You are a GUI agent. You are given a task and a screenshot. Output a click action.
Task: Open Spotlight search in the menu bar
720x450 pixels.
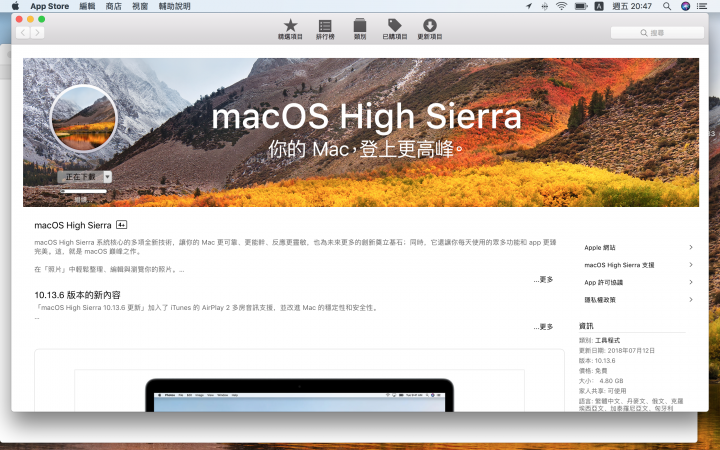pyautogui.click(x=667, y=6)
